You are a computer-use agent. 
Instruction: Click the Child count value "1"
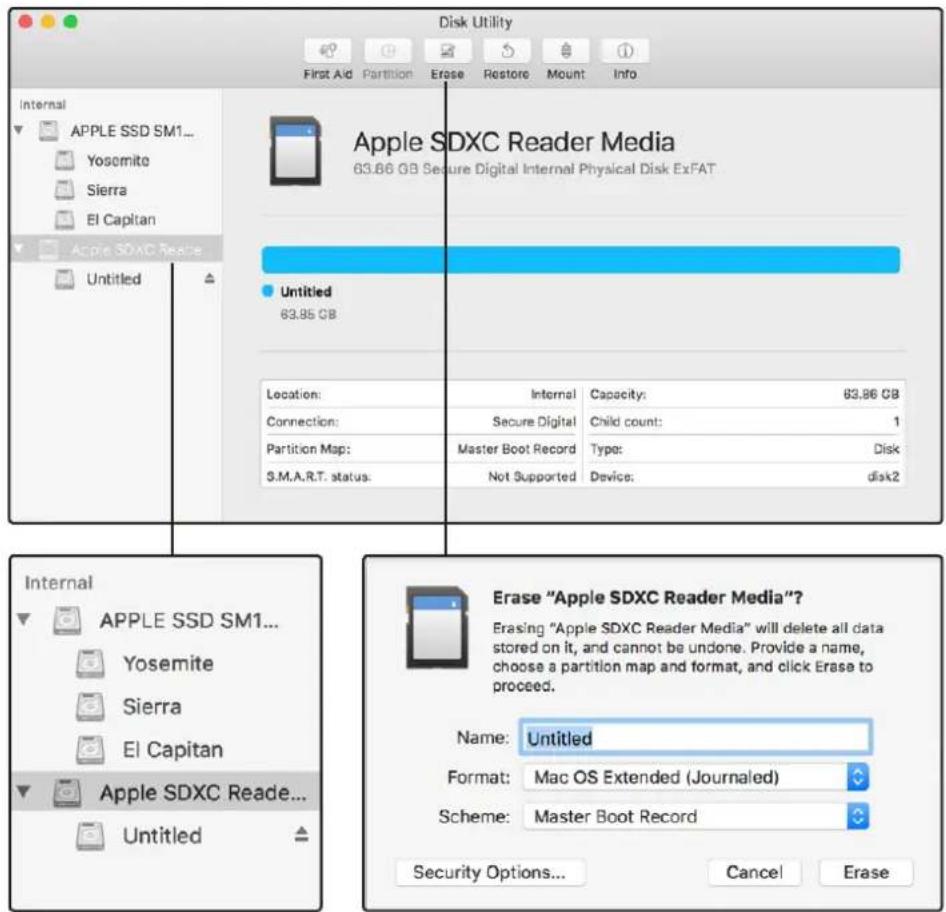pos(896,422)
